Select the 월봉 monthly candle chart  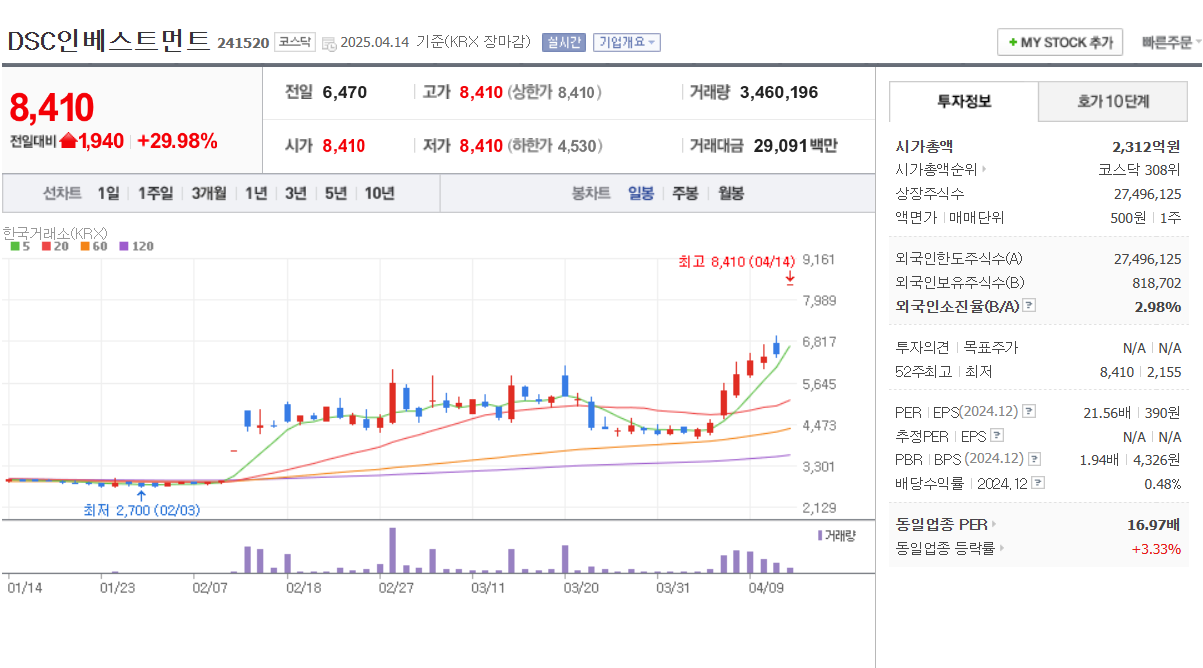click(731, 193)
